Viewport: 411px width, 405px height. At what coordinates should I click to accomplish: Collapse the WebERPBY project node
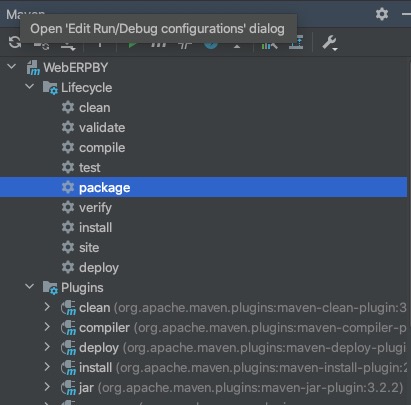[12, 67]
